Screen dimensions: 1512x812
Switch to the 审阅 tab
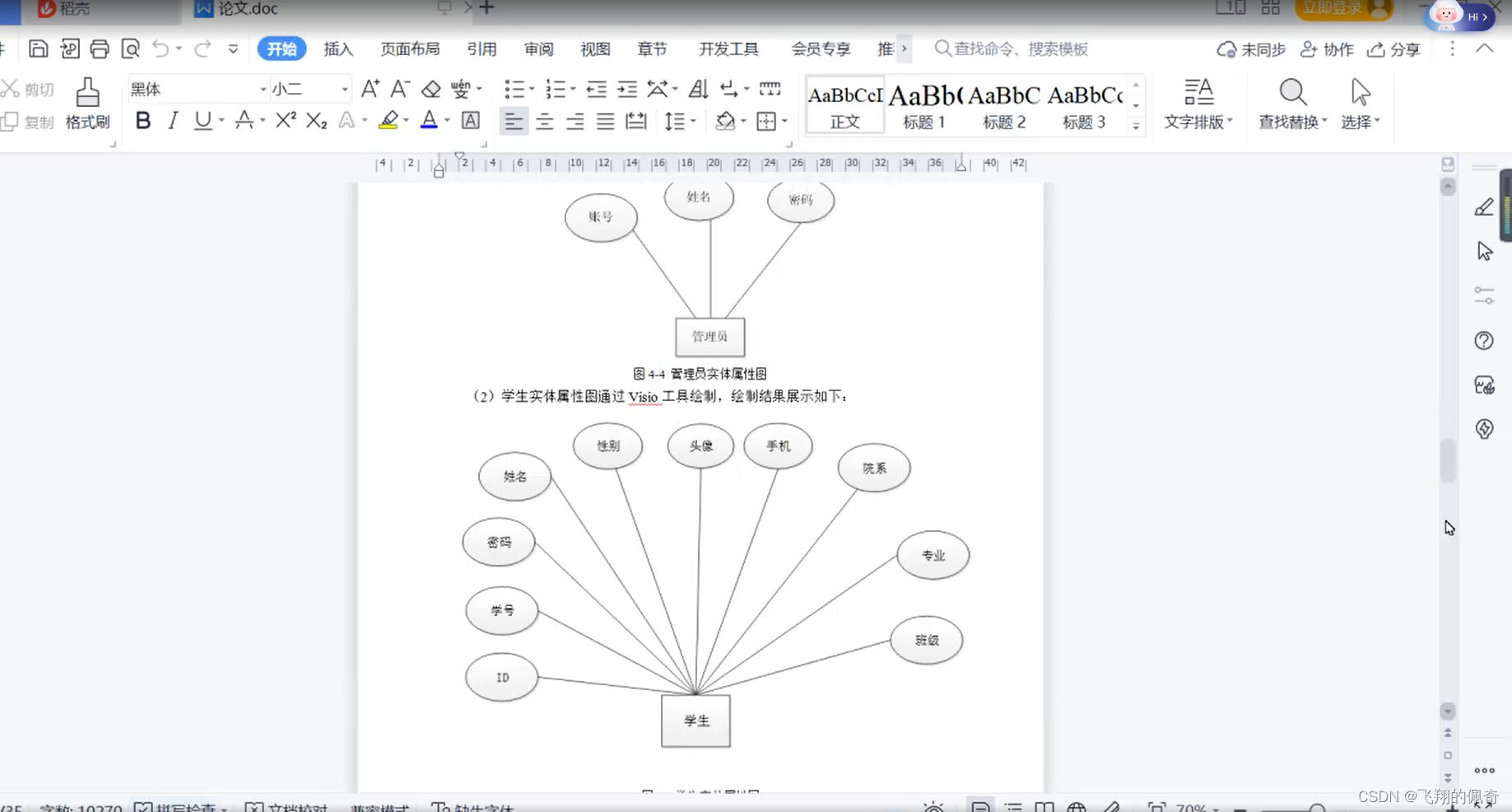click(539, 49)
